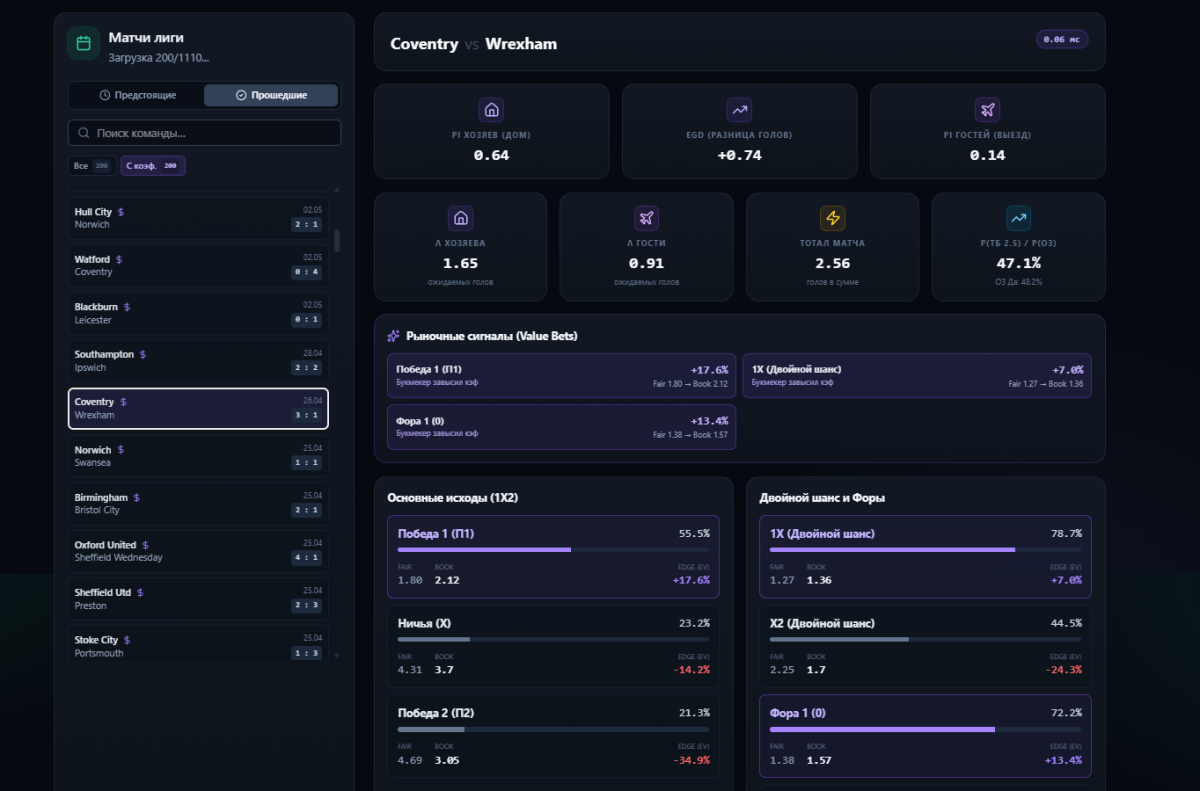Click the Фора 1 (0) outcome card
This screenshot has height=791, width=1200.
(925, 736)
